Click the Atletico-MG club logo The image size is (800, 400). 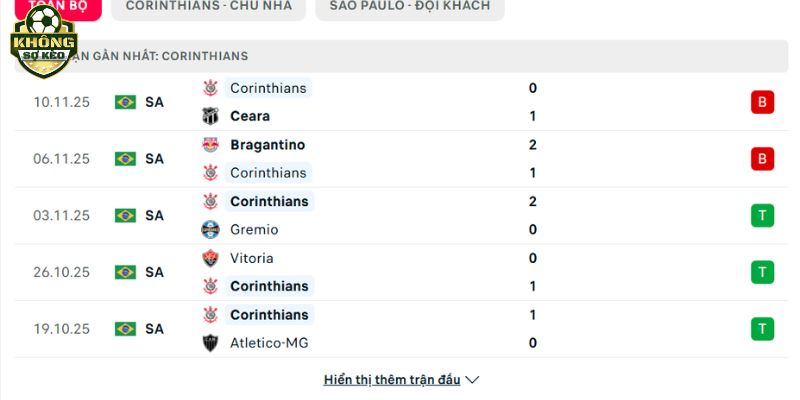[210, 343]
